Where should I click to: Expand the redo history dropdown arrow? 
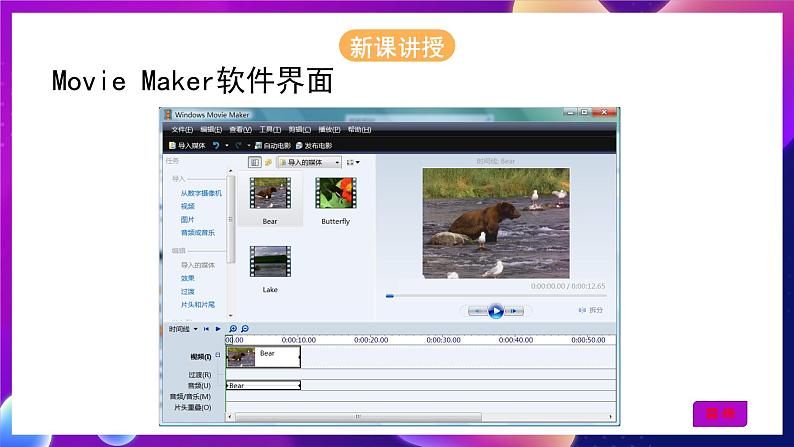[x=249, y=145]
